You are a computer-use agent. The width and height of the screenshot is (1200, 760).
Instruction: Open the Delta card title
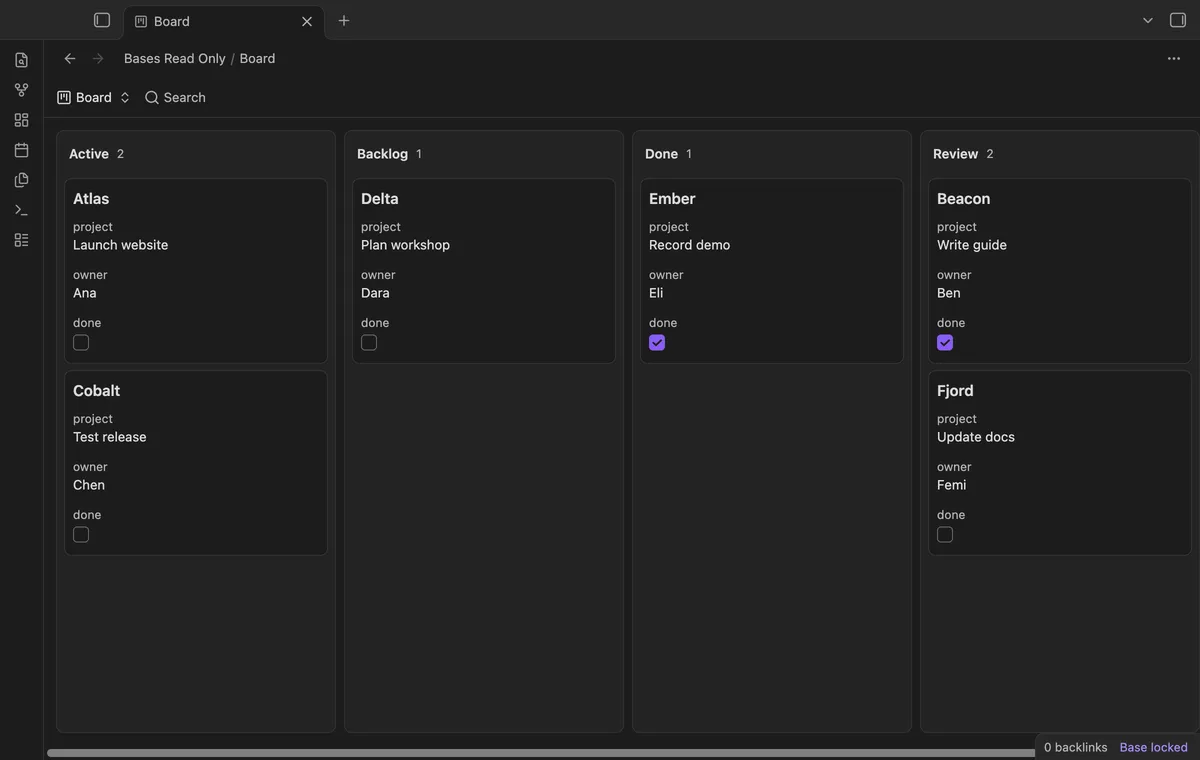tap(380, 199)
